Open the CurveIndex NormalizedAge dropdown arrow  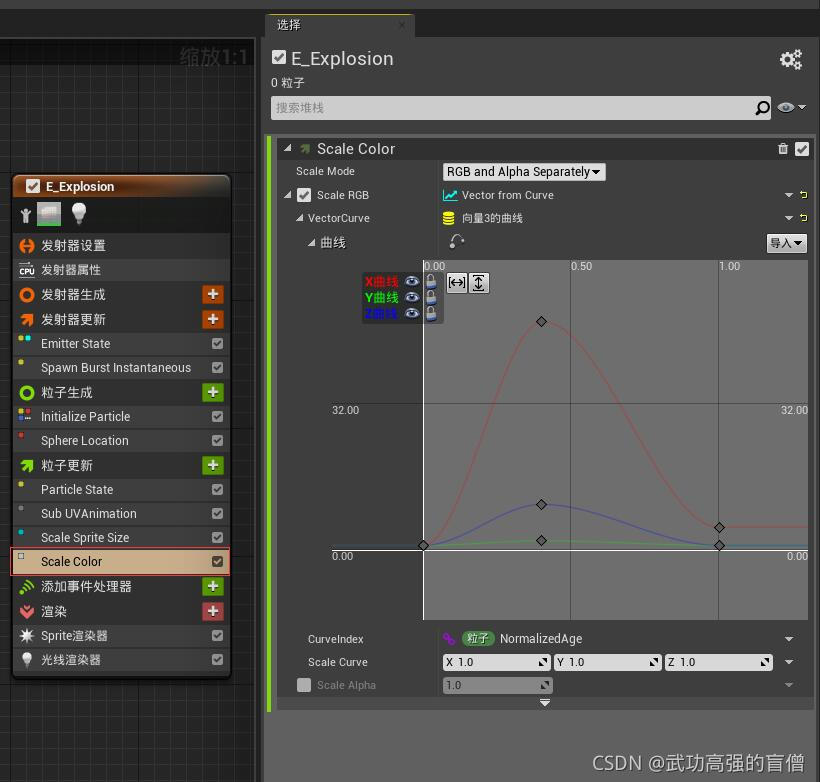(x=789, y=639)
